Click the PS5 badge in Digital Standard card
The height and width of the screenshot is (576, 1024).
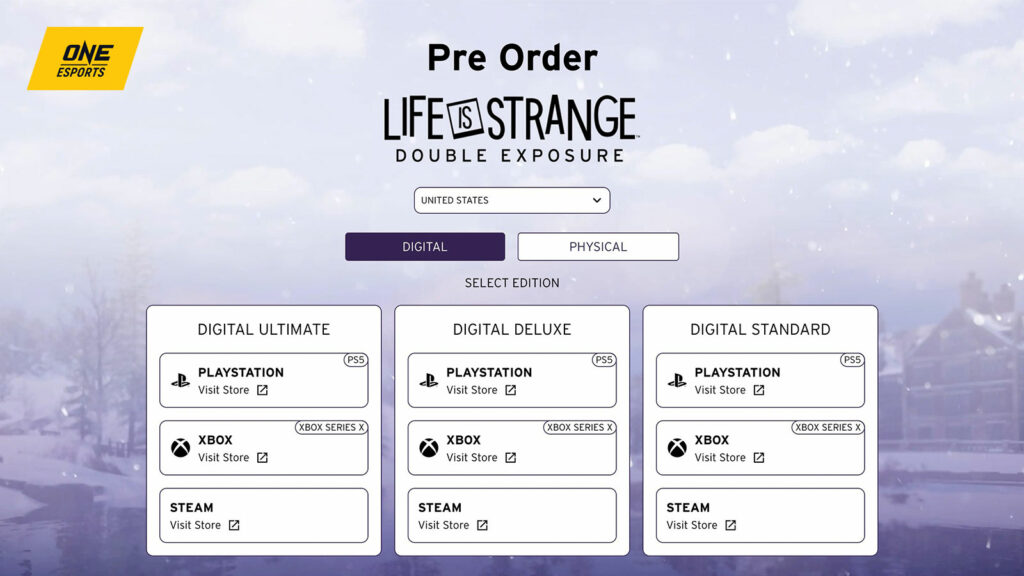[x=851, y=359]
